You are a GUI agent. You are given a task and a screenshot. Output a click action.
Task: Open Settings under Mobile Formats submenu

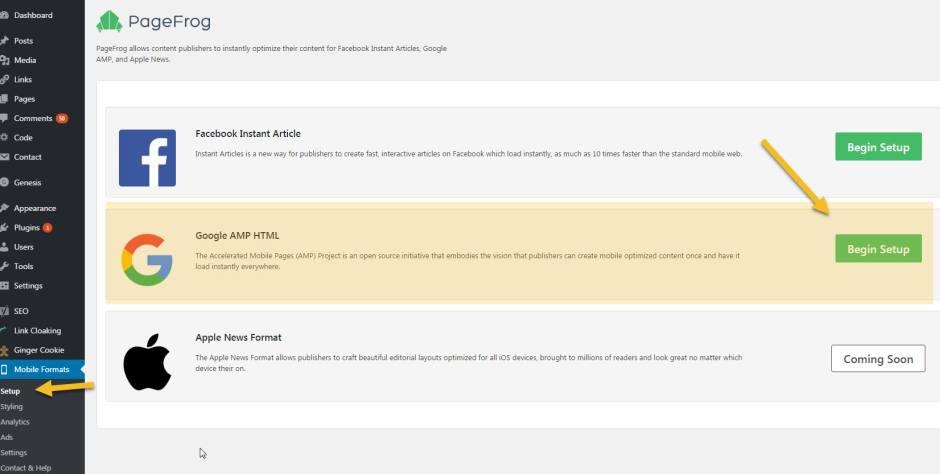pos(13,452)
